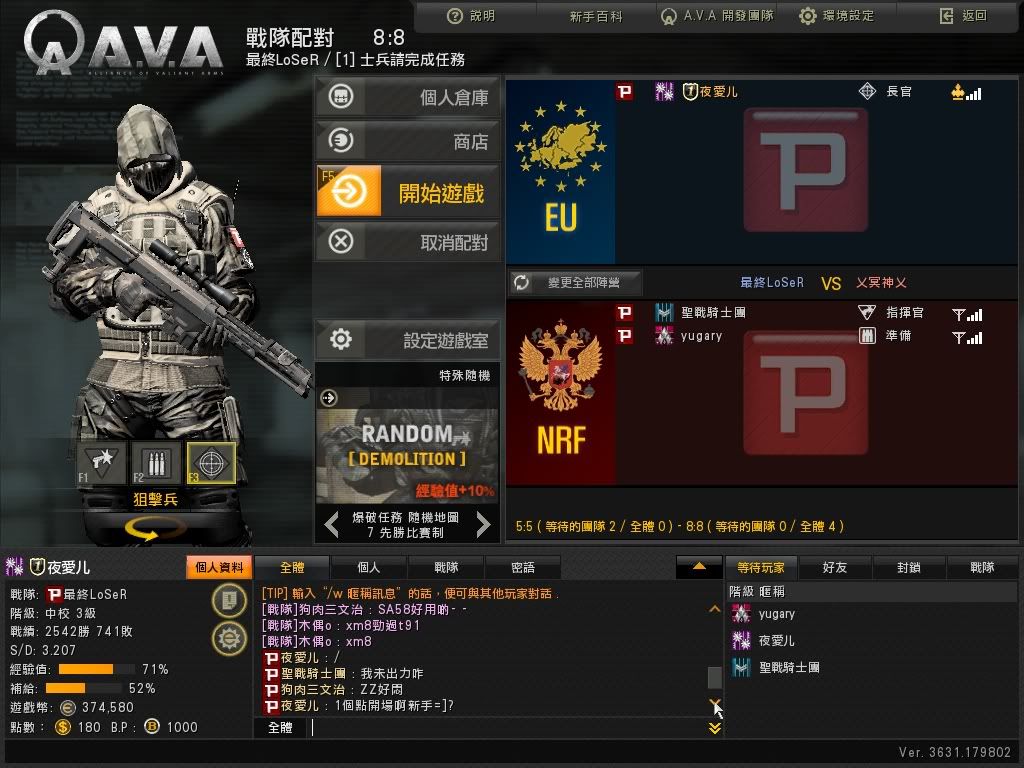
Task: Click the 返回 exit button
Action: tap(963, 16)
